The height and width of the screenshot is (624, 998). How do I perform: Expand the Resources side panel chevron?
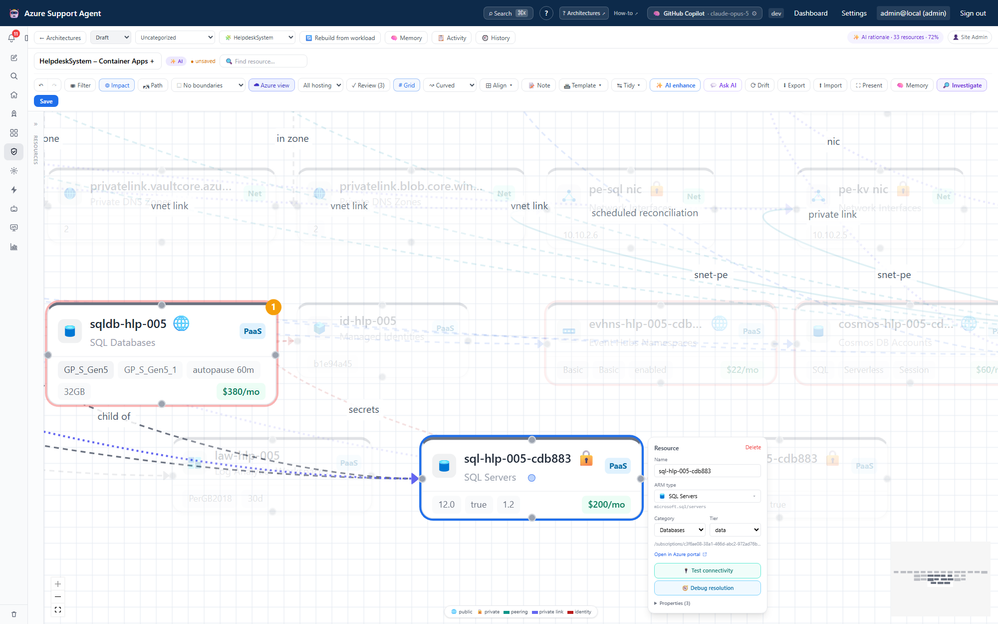(36, 124)
